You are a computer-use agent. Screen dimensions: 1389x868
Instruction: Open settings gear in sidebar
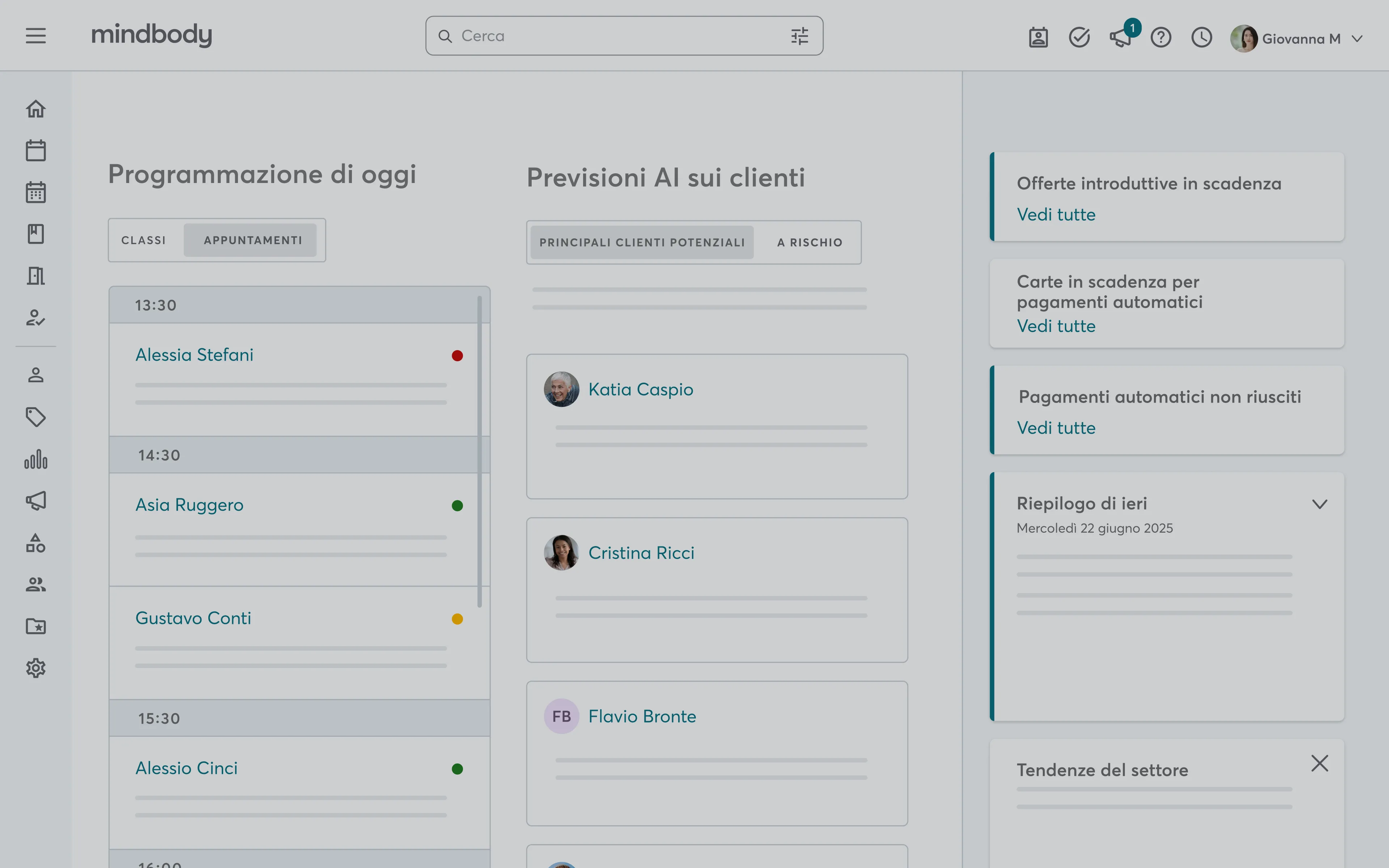click(x=35, y=668)
